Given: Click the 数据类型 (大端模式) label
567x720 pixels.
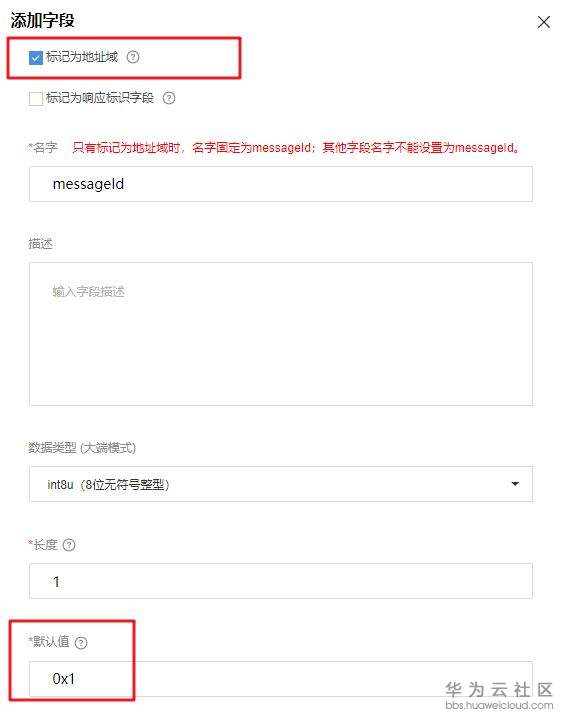Looking at the screenshot, I should point(82,447).
